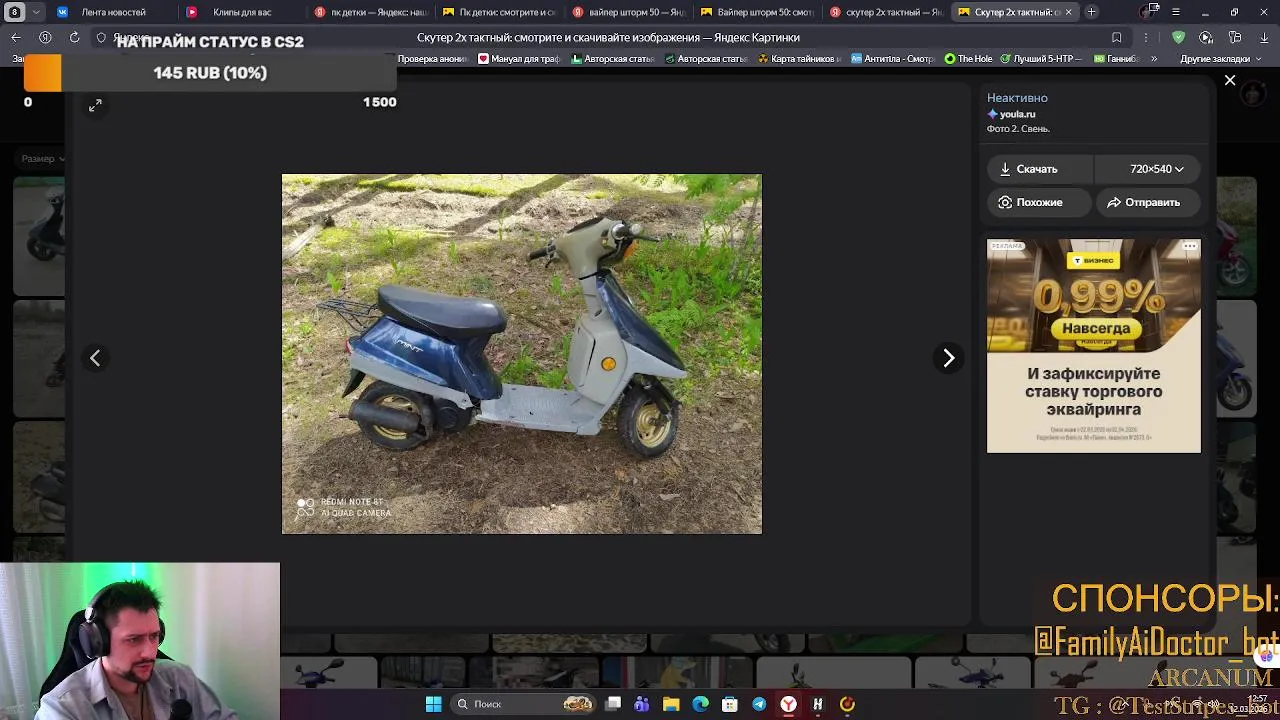Click the Т-Бизнес advertisement banner
Screen dimensions: 1280x720
pos(1094,346)
